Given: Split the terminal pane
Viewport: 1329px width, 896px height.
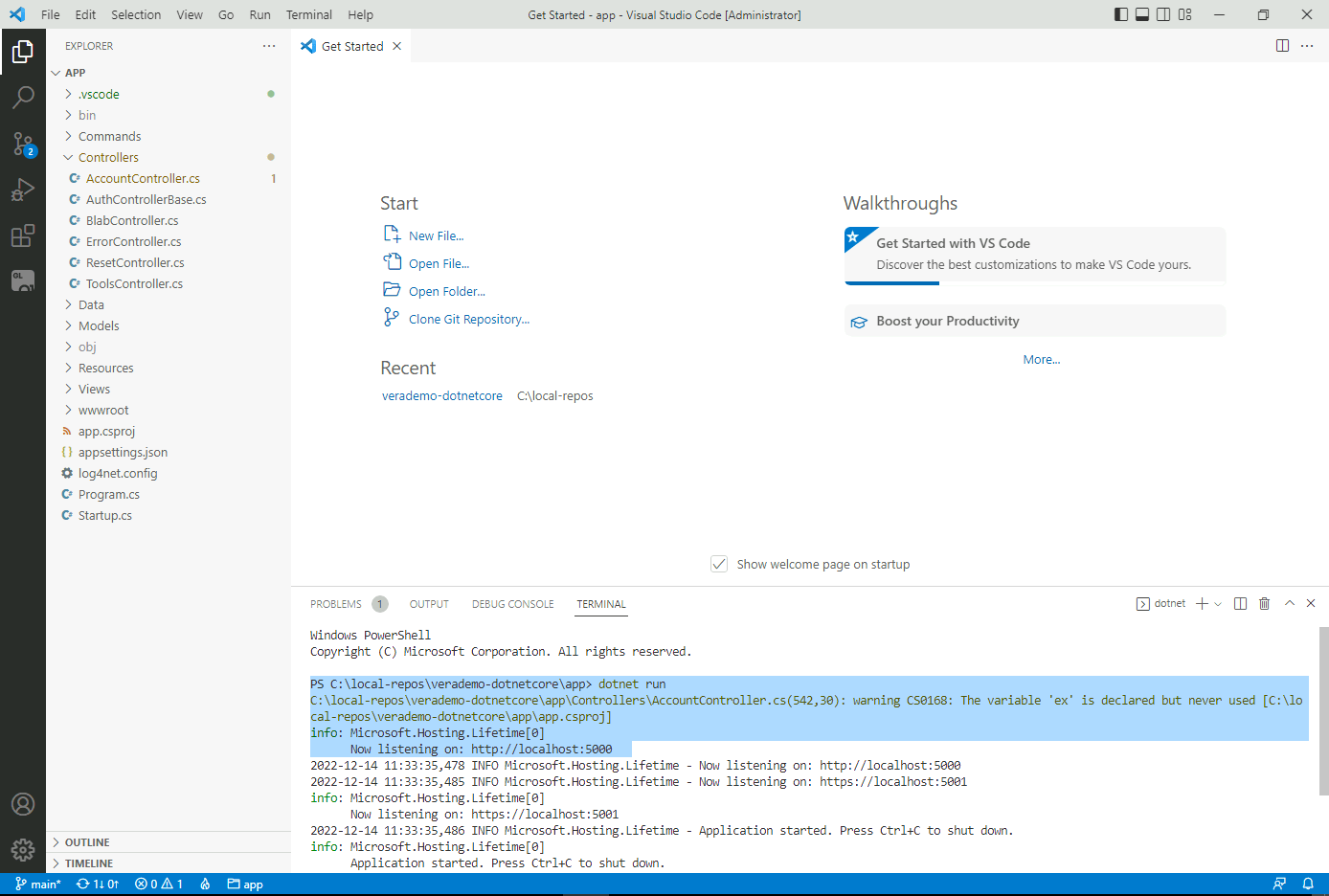Looking at the screenshot, I should (x=1239, y=603).
